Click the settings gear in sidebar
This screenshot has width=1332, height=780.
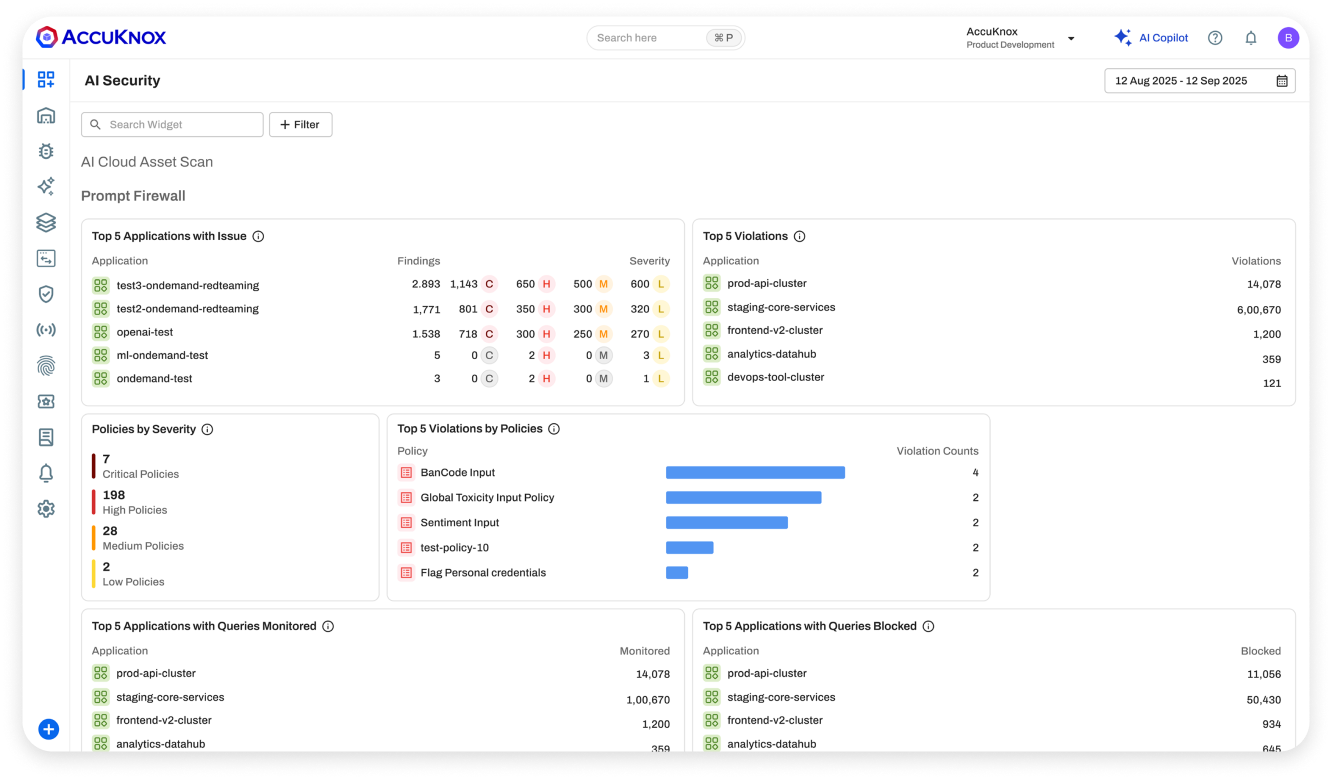click(x=46, y=509)
